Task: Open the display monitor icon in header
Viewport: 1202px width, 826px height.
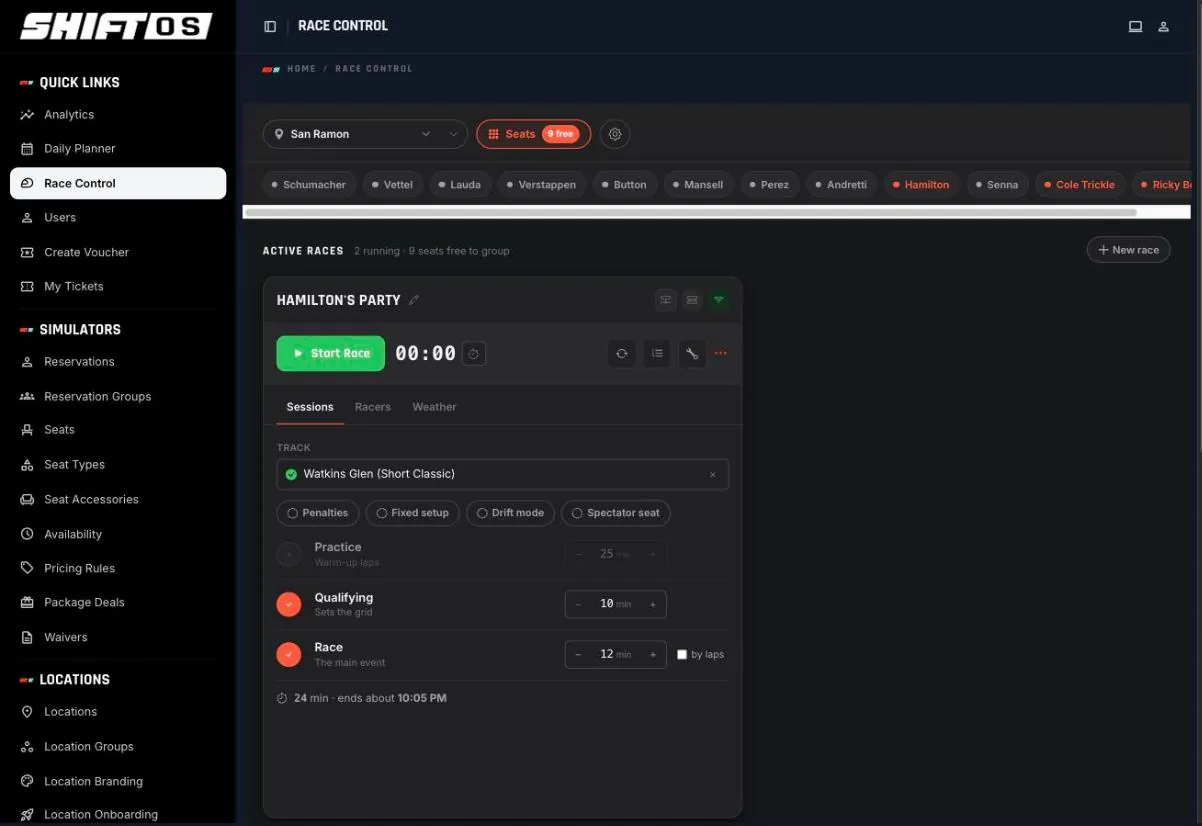Action: 1135,27
